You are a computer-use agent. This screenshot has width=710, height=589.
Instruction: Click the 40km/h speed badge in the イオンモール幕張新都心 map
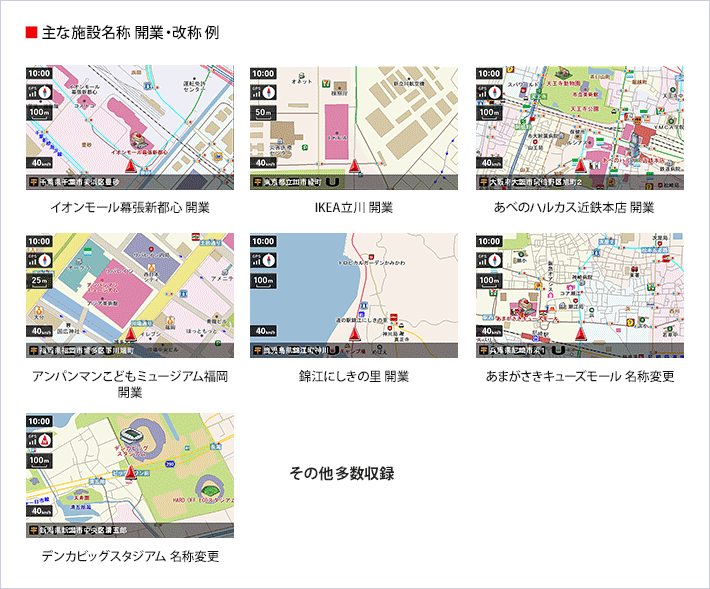[x=39, y=163]
